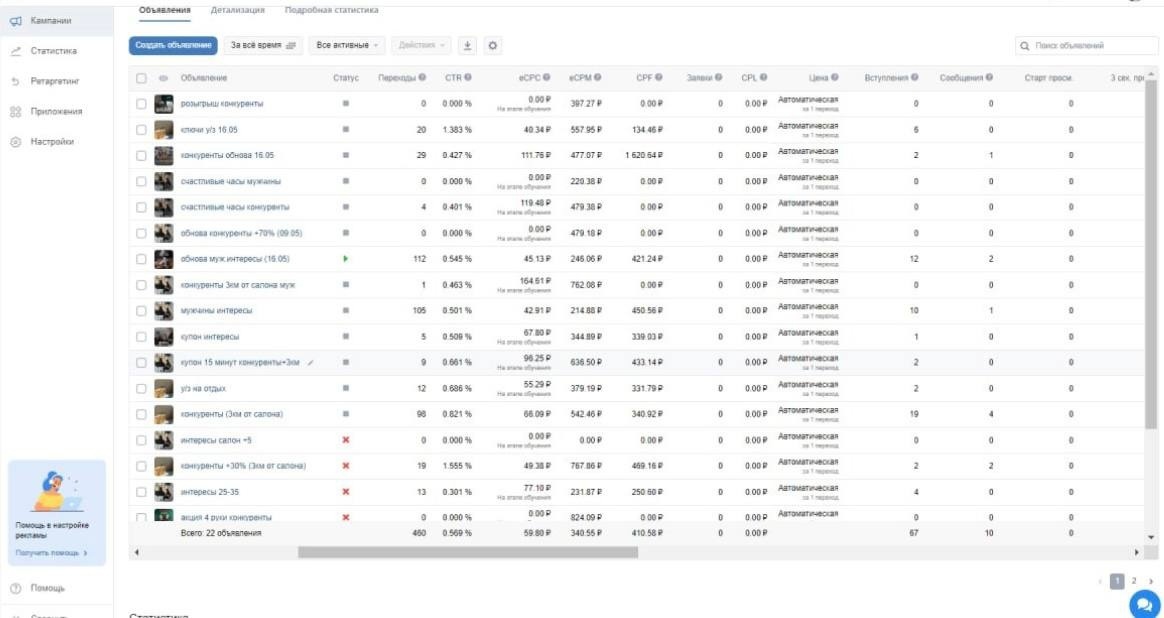Select checkbox for мужчины интересы row
The image size is (1164, 618).
click(141, 310)
